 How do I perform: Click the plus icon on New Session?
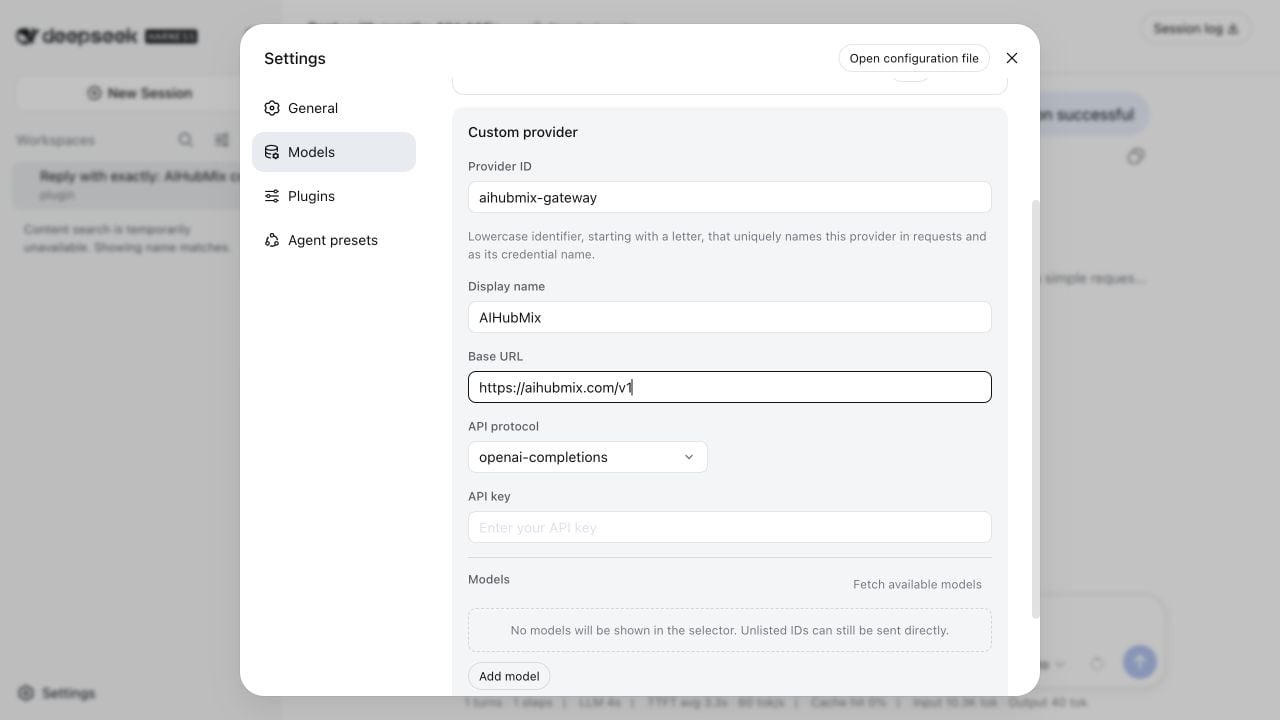click(x=94, y=93)
